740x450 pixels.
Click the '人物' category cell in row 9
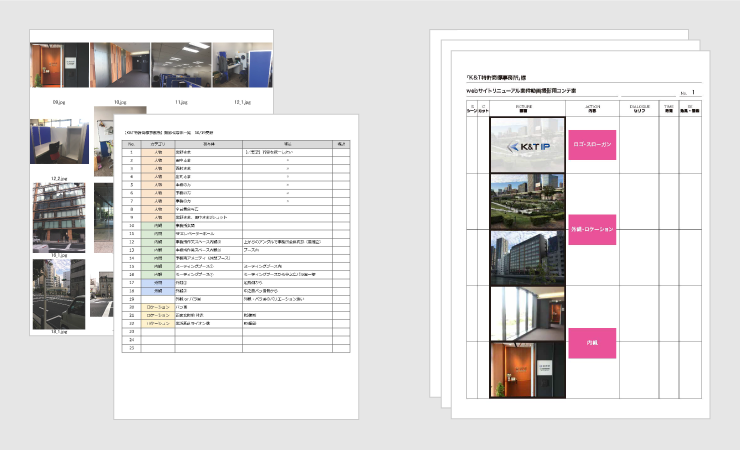158,217
